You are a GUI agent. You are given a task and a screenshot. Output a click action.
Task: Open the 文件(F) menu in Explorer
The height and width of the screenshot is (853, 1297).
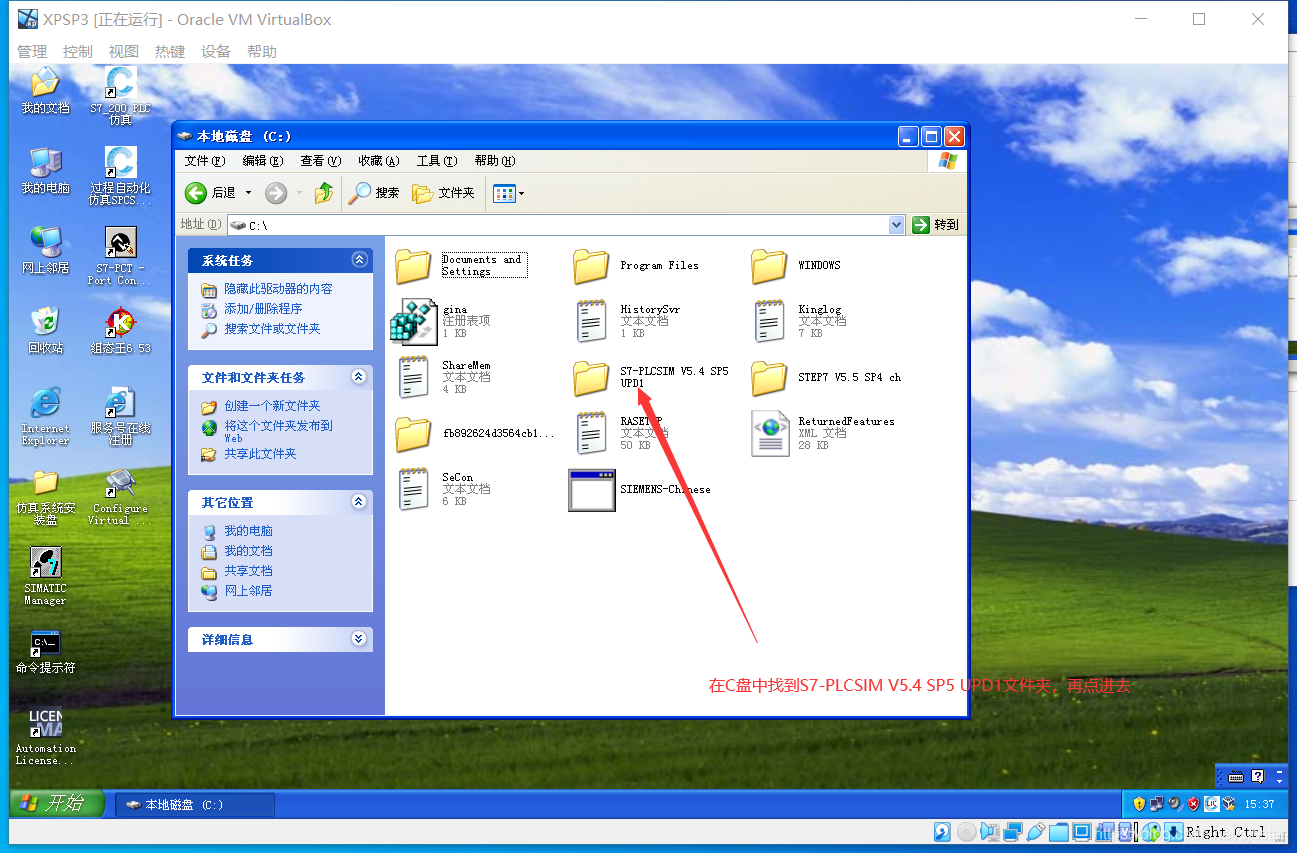click(x=205, y=161)
